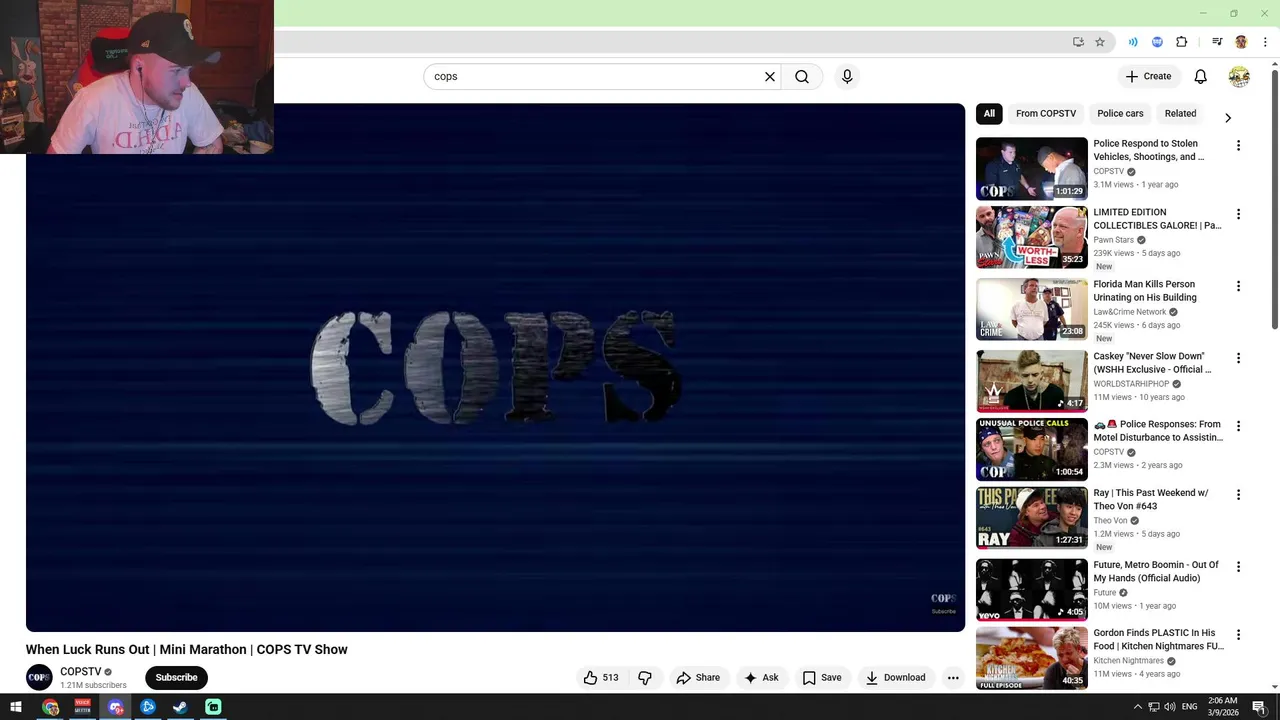
Task: Click the Create button
Action: point(1148,76)
